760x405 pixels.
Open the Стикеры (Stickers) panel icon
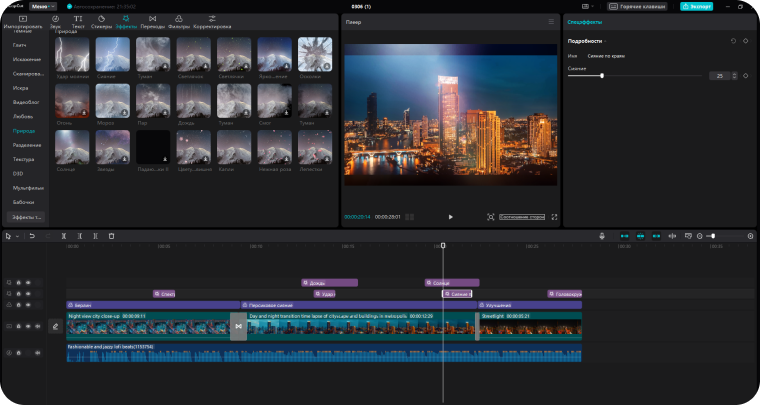click(x=102, y=21)
